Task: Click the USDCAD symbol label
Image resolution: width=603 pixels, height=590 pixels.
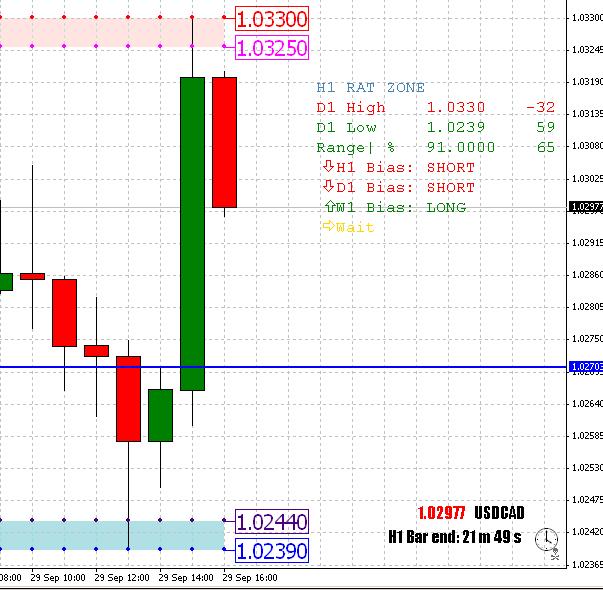Action: (499, 513)
